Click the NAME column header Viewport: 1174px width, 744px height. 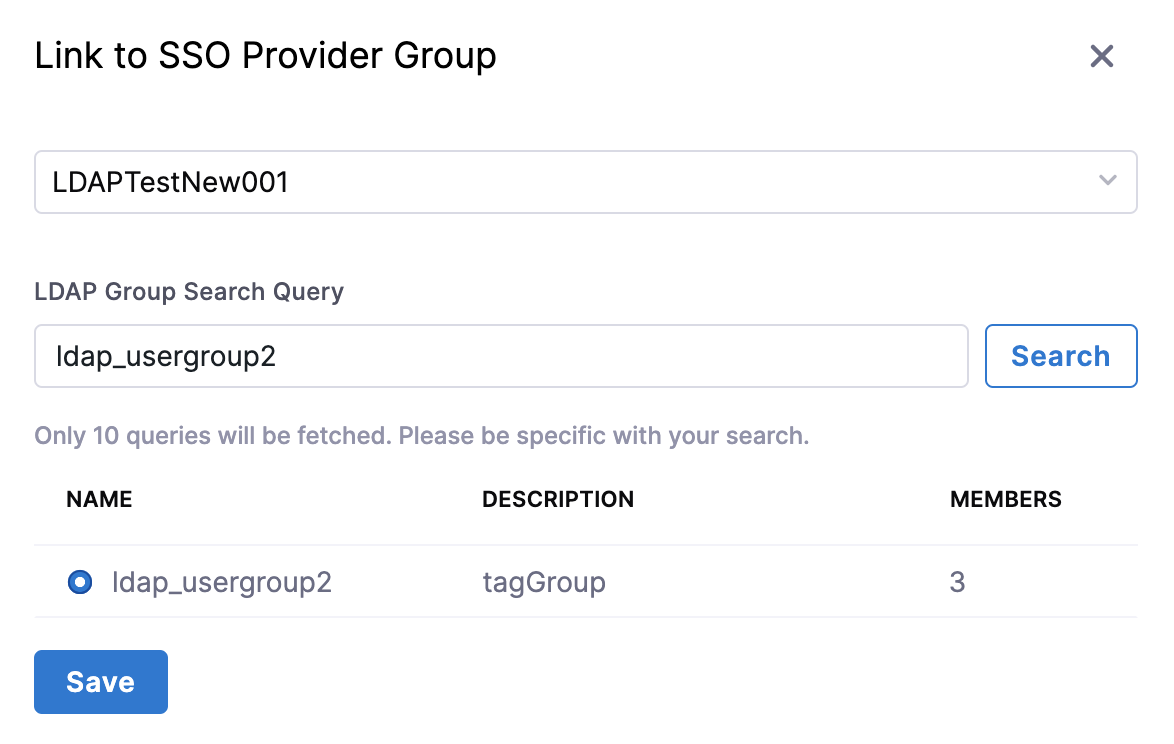(x=99, y=500)
